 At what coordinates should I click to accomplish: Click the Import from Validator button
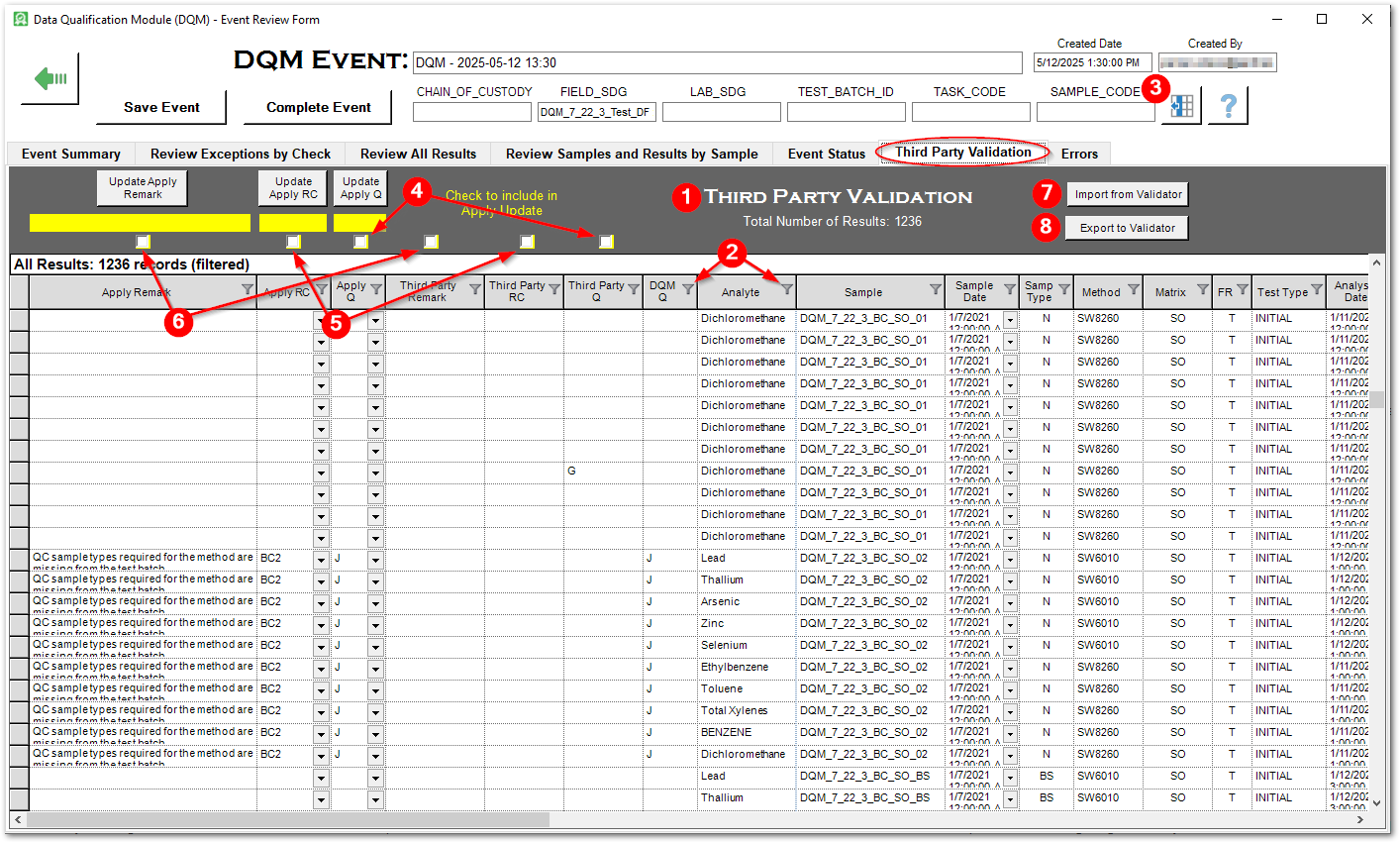click(x=1127, y=194)
